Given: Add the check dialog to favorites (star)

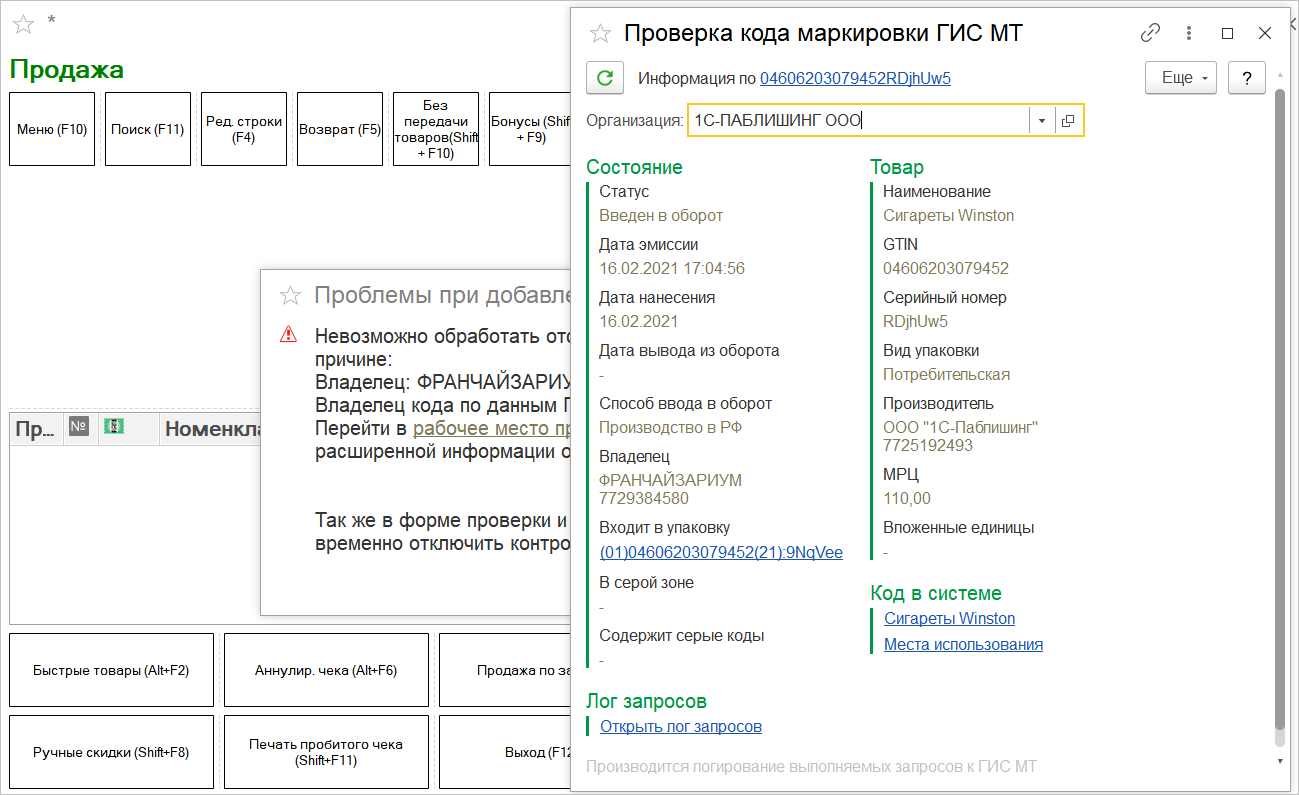Looking at the screenshot, I should pos(600,33).
